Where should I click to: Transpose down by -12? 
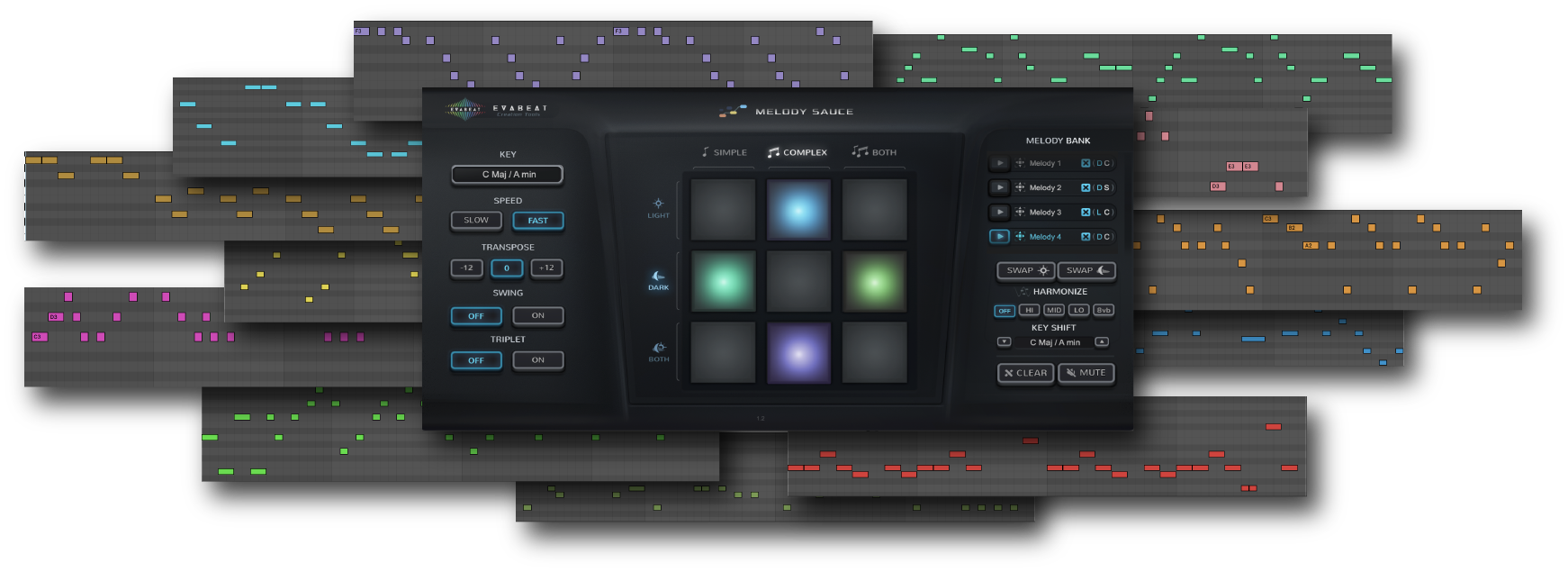[466, 268]
